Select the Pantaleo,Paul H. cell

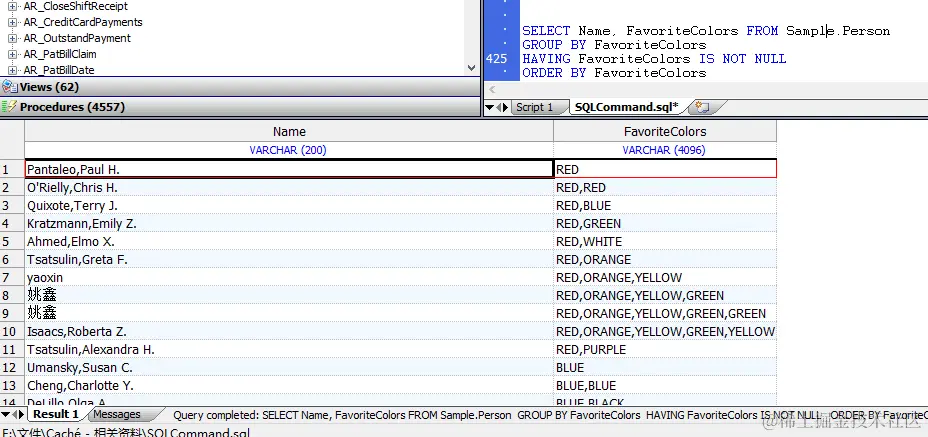pos(289,169)
